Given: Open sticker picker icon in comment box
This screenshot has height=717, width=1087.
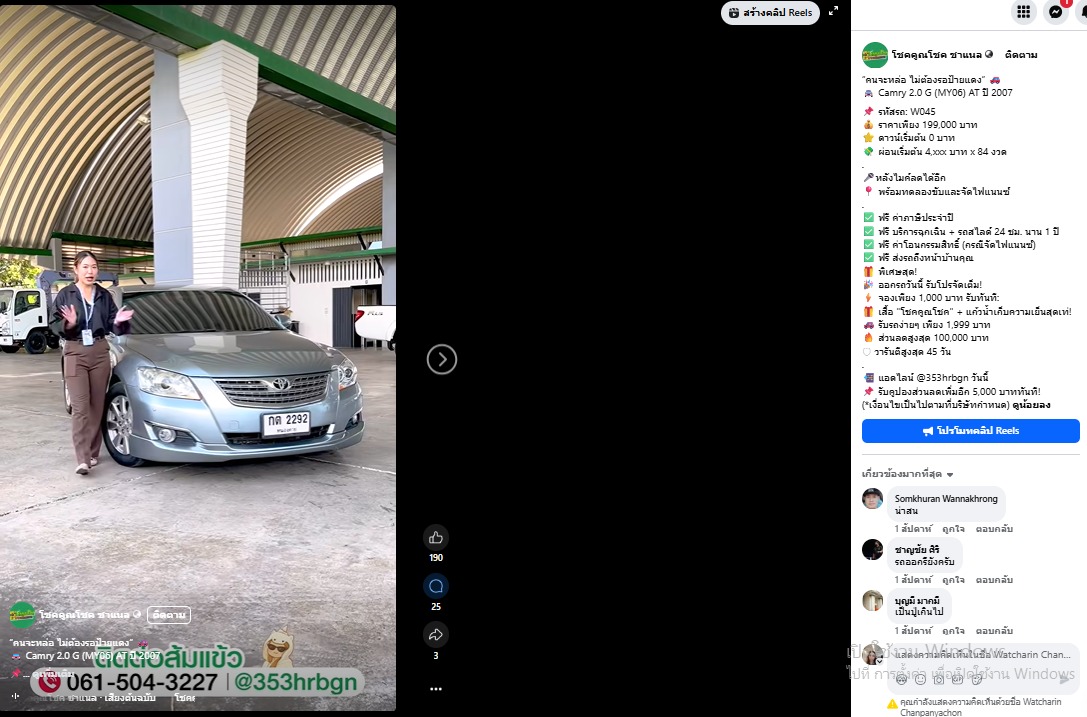Looking at the screenshot, I should (x=976, y=680).
